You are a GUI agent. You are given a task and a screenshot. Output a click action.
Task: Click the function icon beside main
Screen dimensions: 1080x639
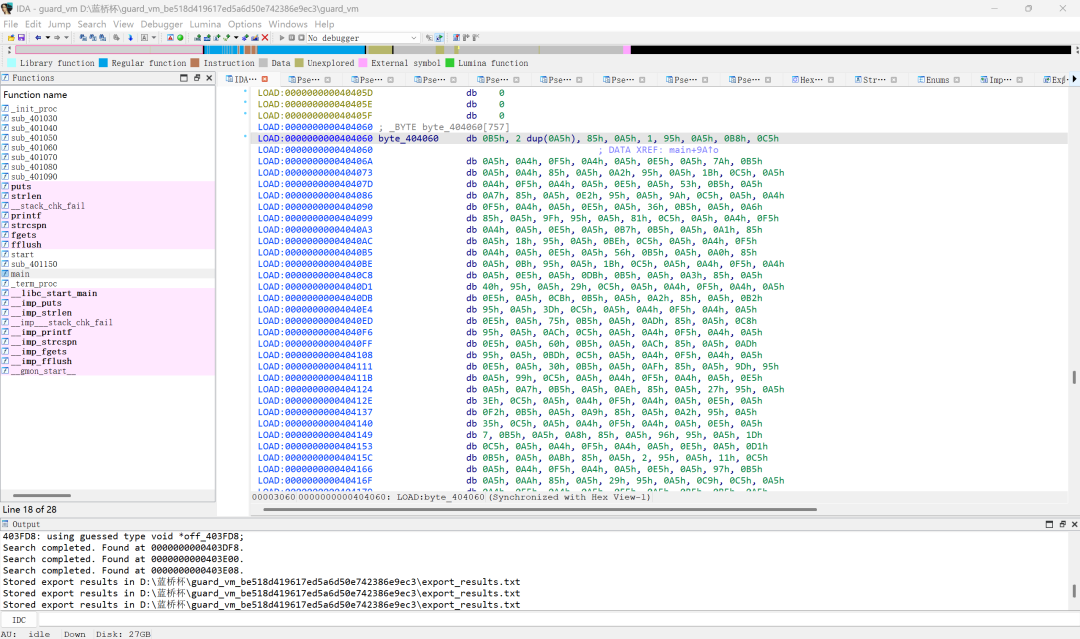click(6, 274)
